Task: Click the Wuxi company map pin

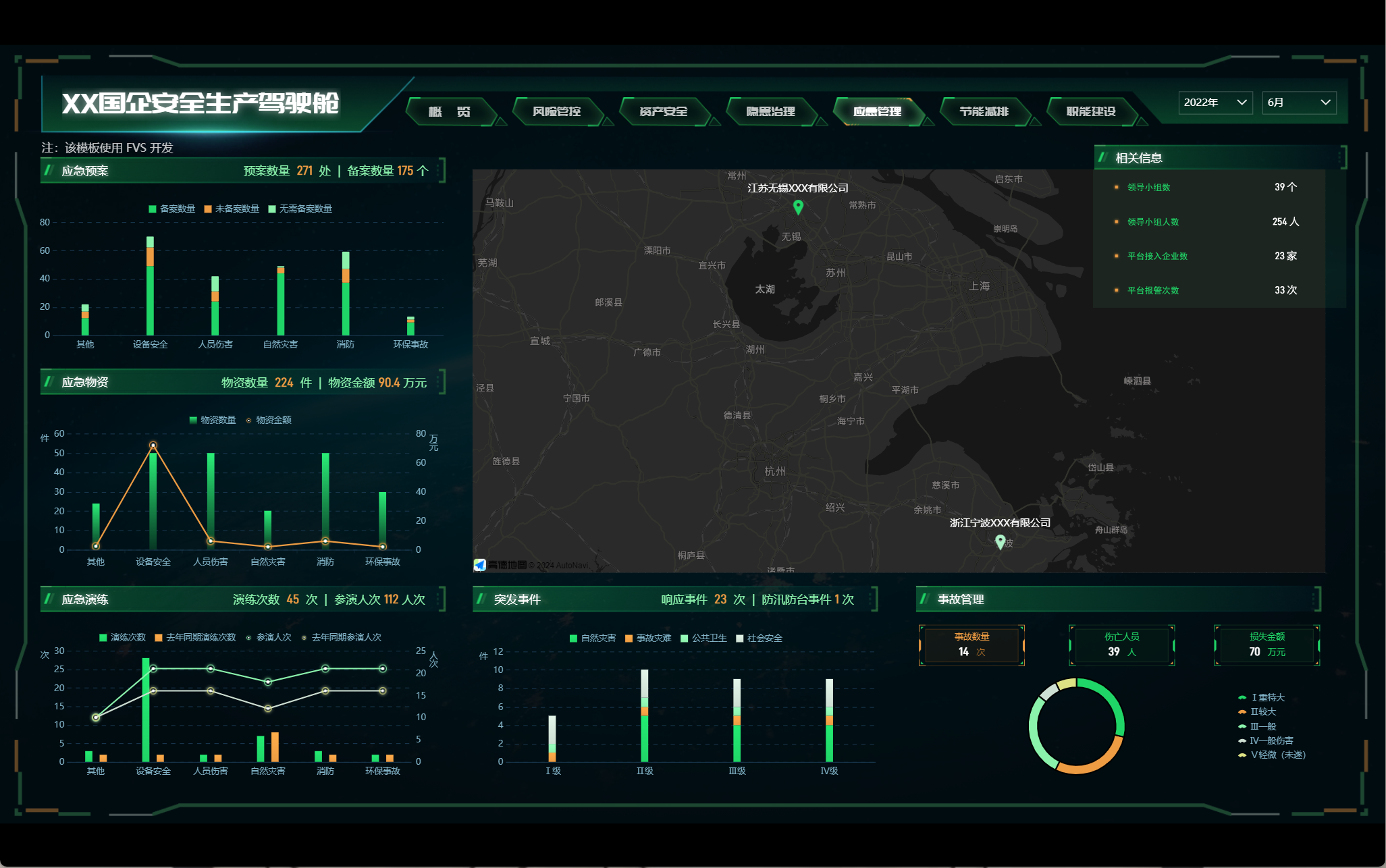Action: click(x=798, y=207)
